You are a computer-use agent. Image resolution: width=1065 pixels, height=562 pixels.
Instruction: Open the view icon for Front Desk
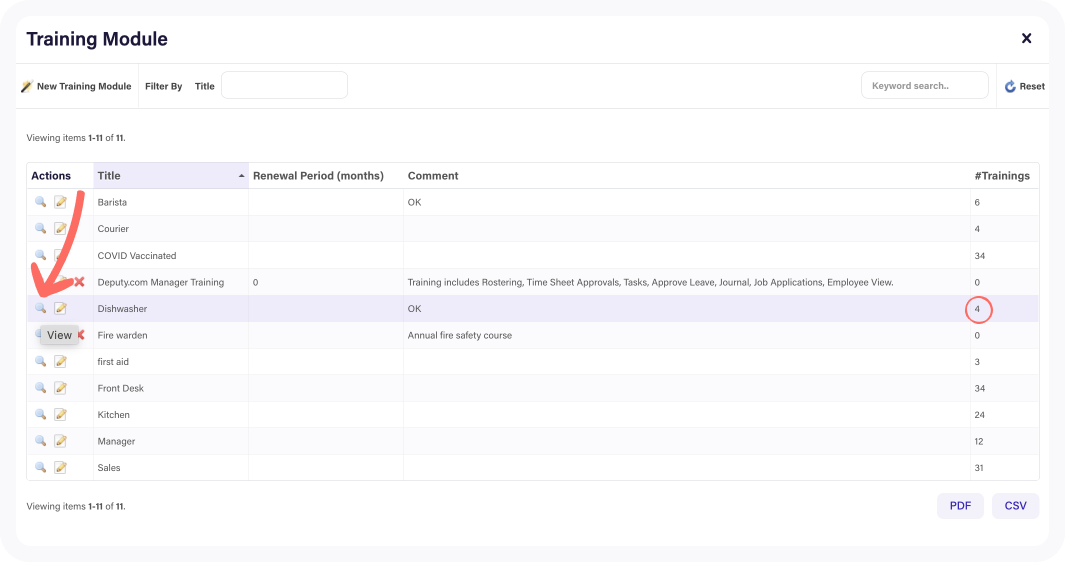(41, 387)
